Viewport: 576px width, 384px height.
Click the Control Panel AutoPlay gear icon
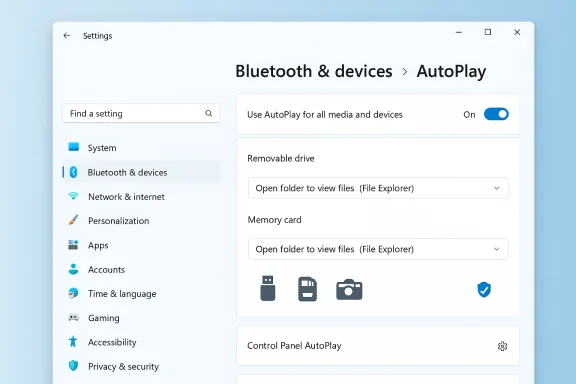pyautogui.click(x=502, y=346)
